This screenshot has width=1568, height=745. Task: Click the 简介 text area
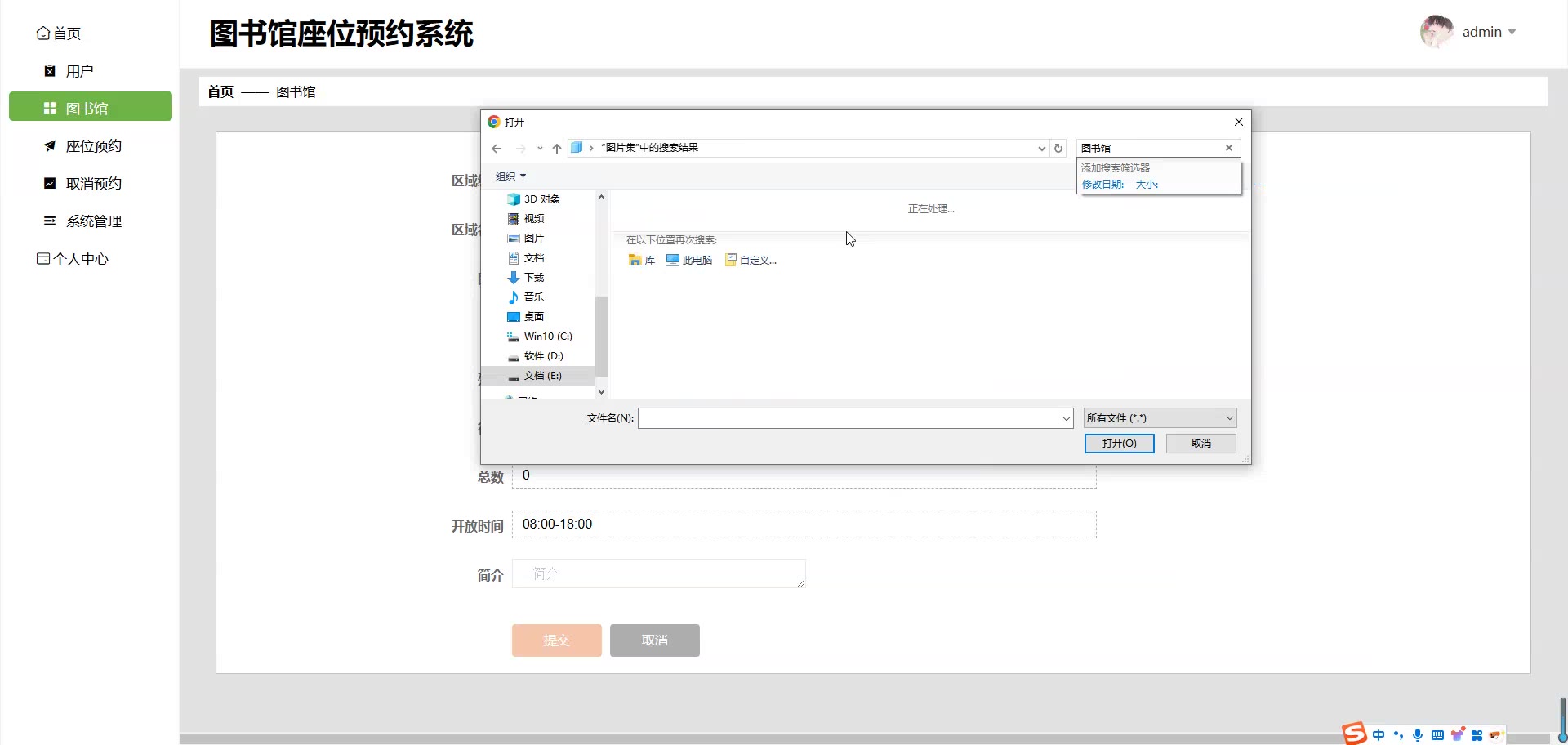(658, 573)
